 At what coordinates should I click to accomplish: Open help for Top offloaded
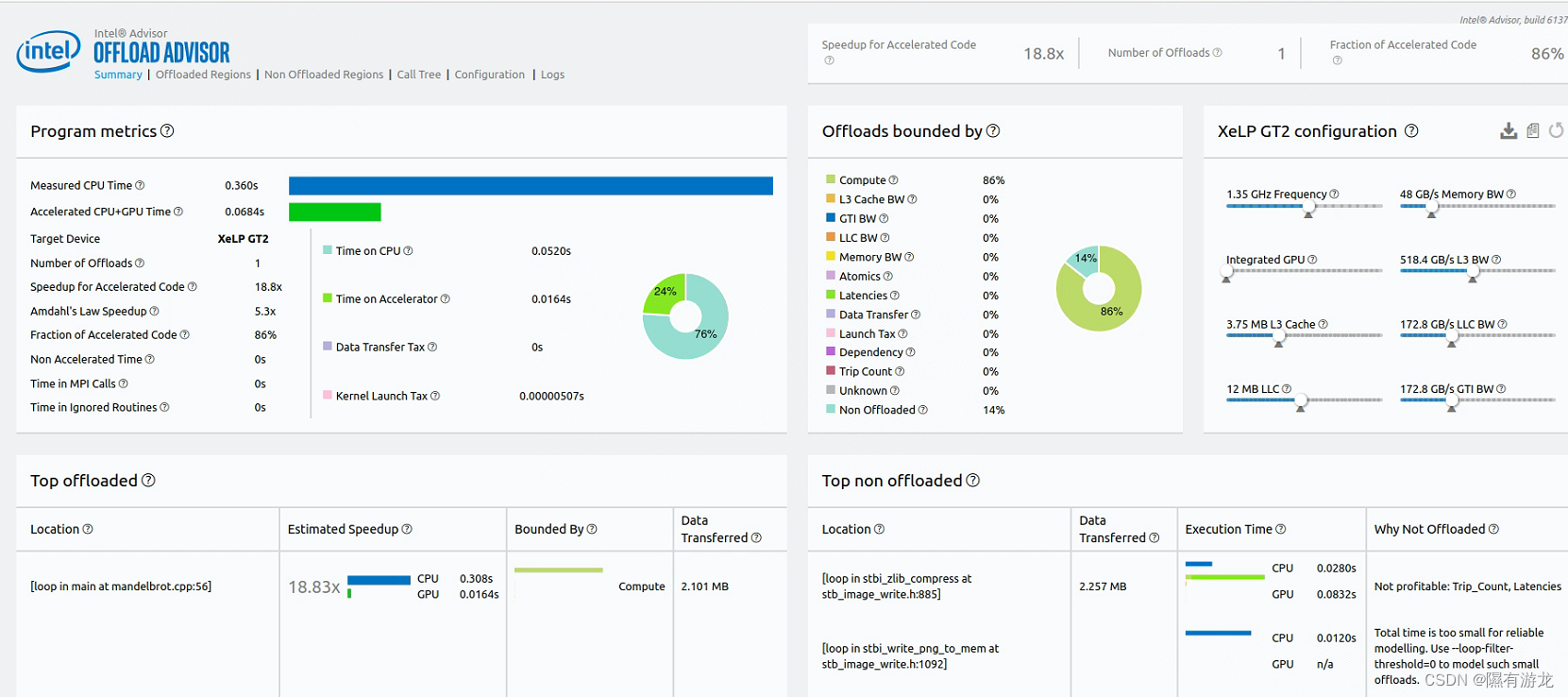point(148,481)
